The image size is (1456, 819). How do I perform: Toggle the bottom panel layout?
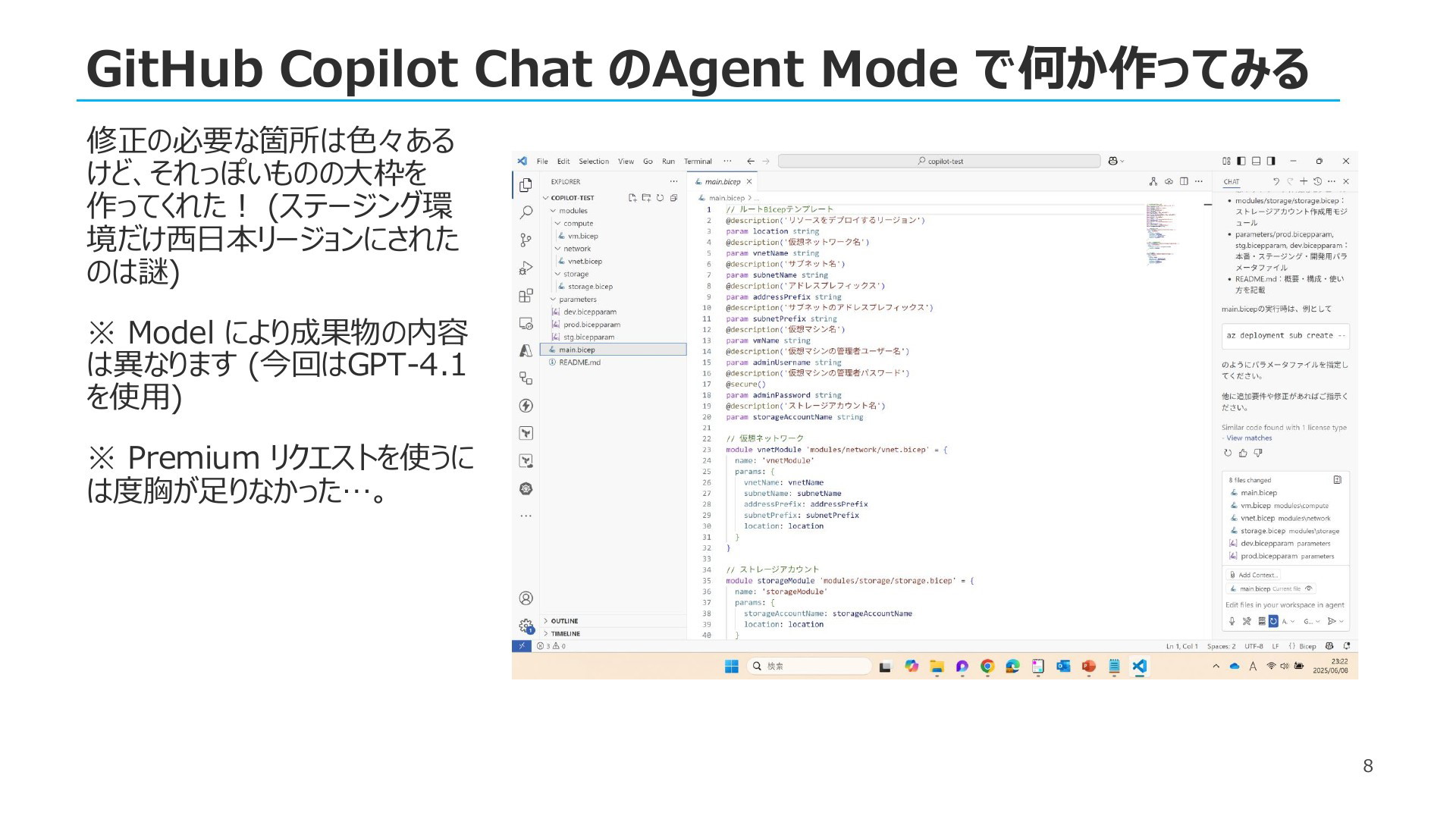[x=1256, y=161]
